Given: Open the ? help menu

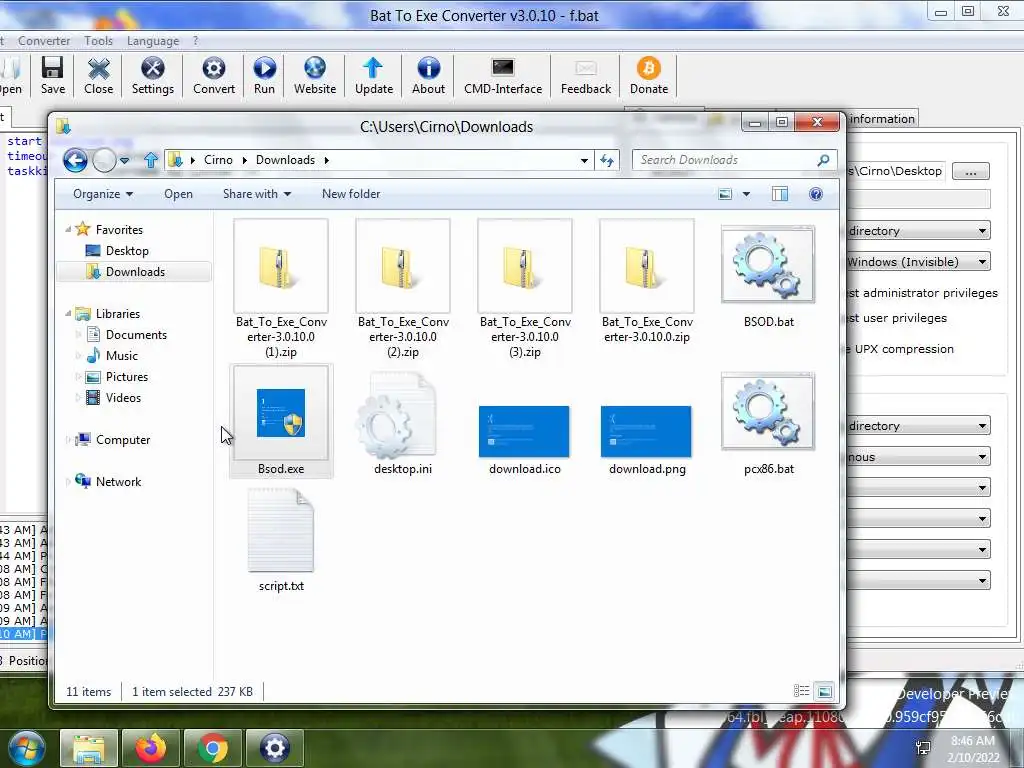Looking at the screenshot, I should pos(195,40).
